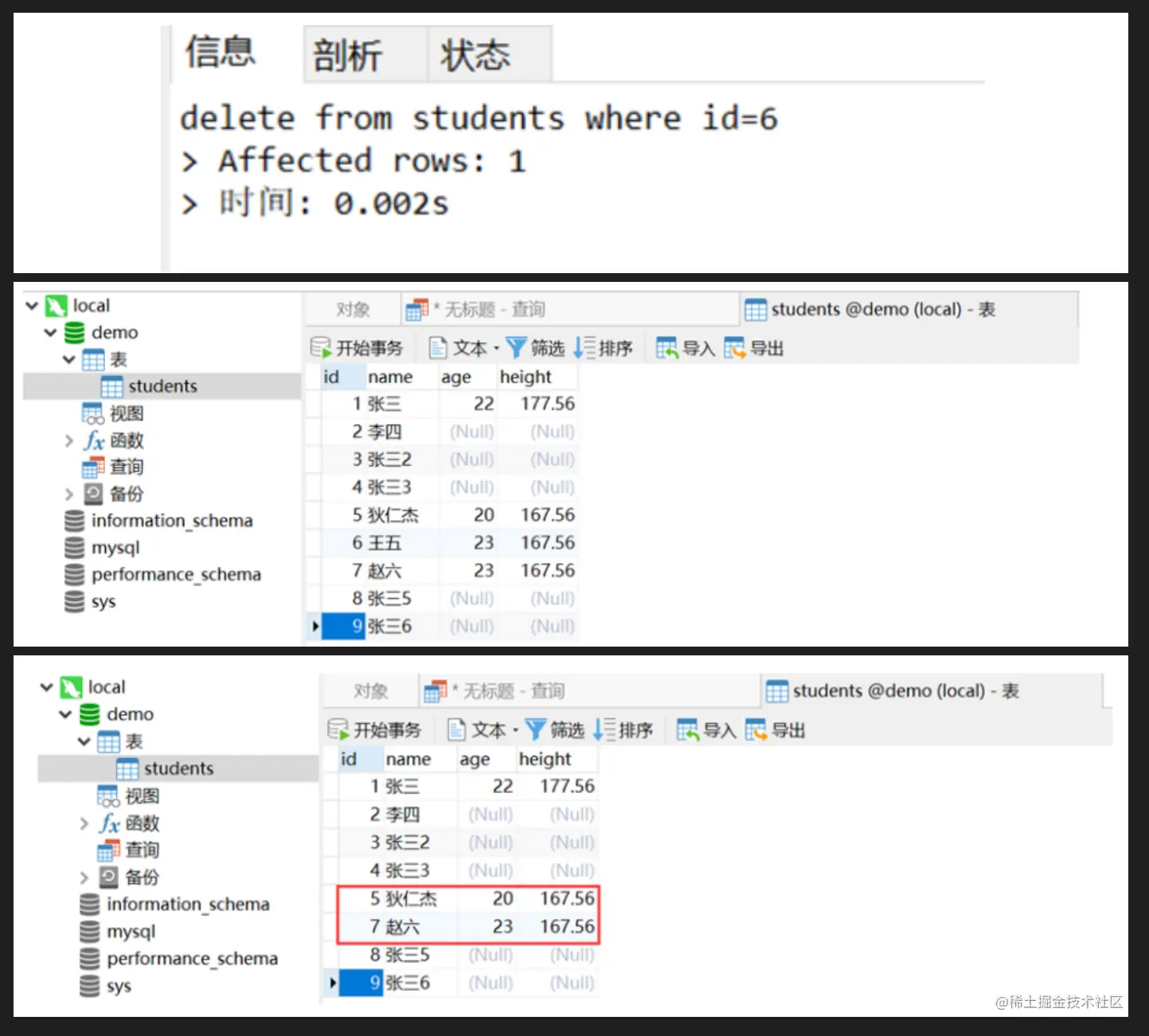Click the 导出 export icon in upper window
Image resolution: width=1149 pixels, height=1036 pixels.
click(734, 348)
